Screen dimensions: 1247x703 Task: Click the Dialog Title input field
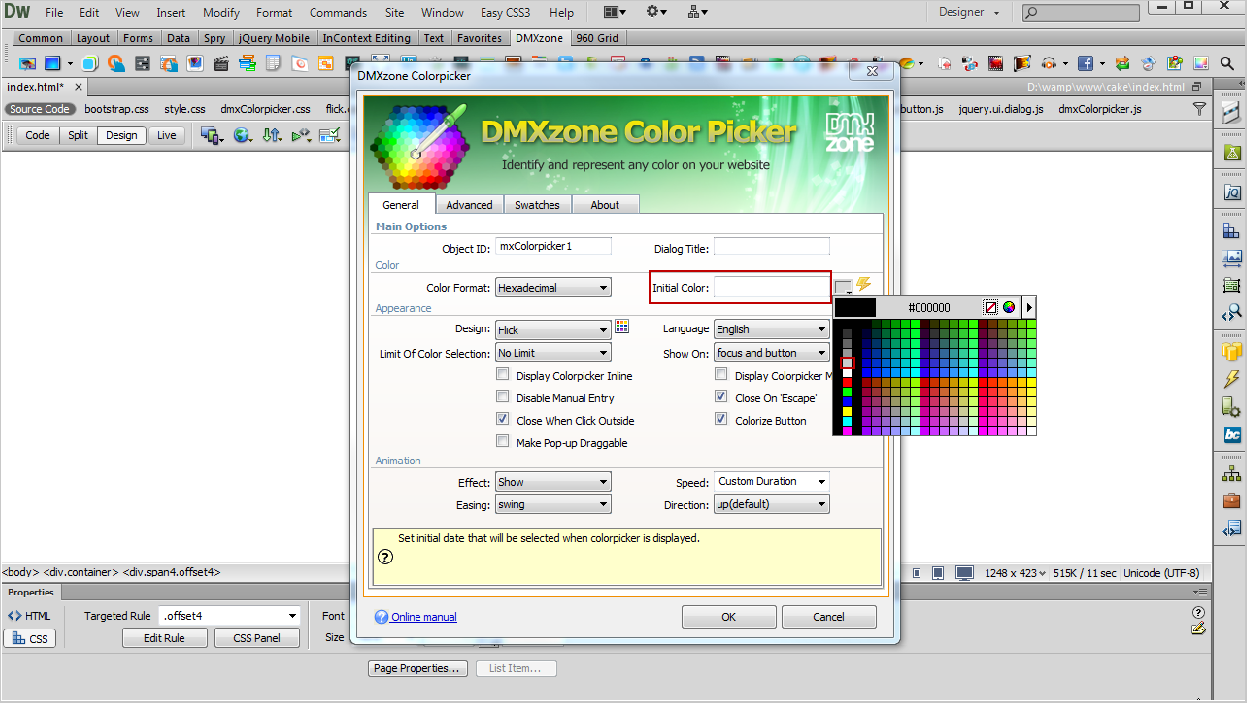(771, 247)
